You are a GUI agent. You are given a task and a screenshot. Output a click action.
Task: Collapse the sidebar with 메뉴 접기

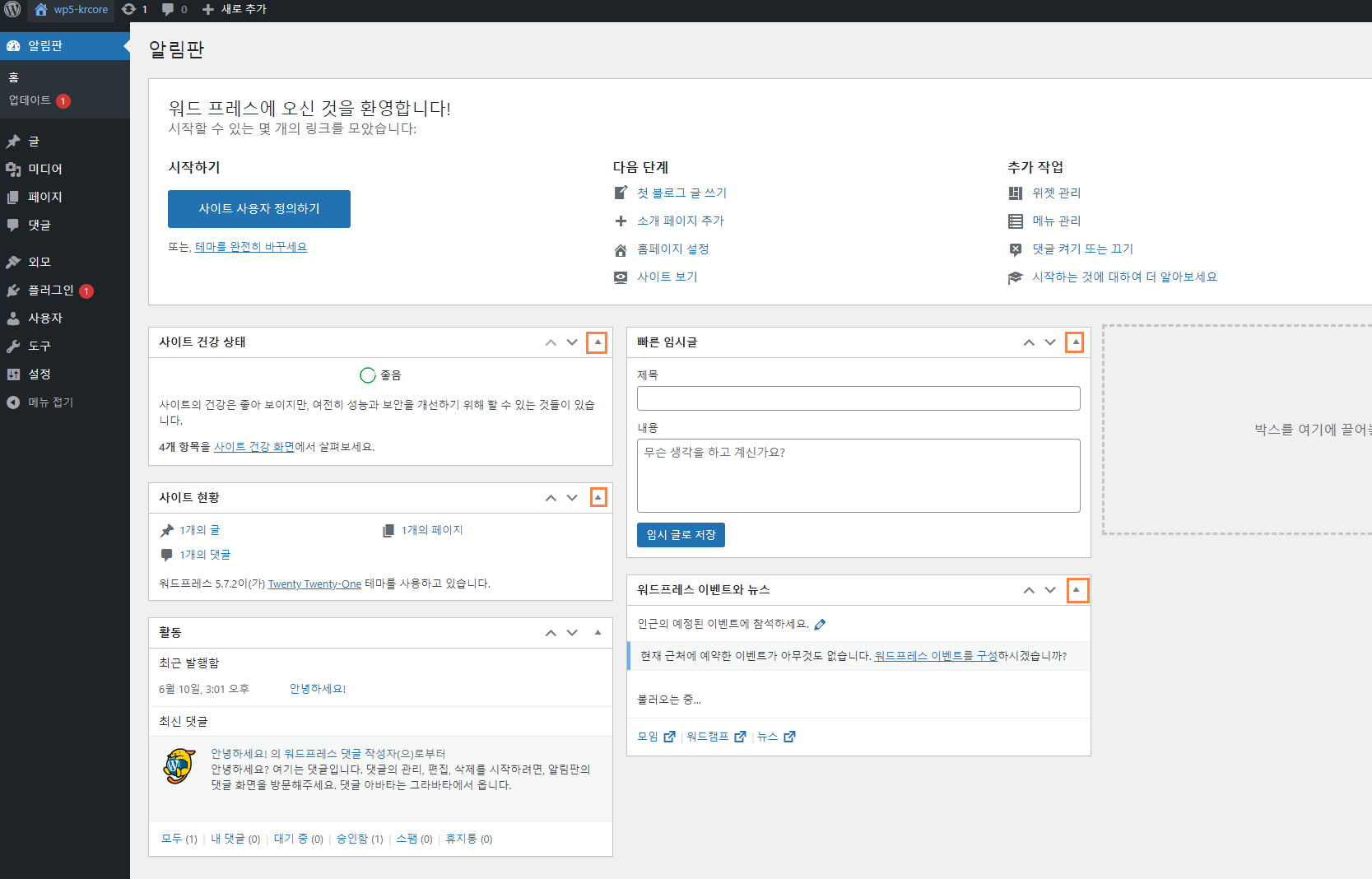coord(65,402)
